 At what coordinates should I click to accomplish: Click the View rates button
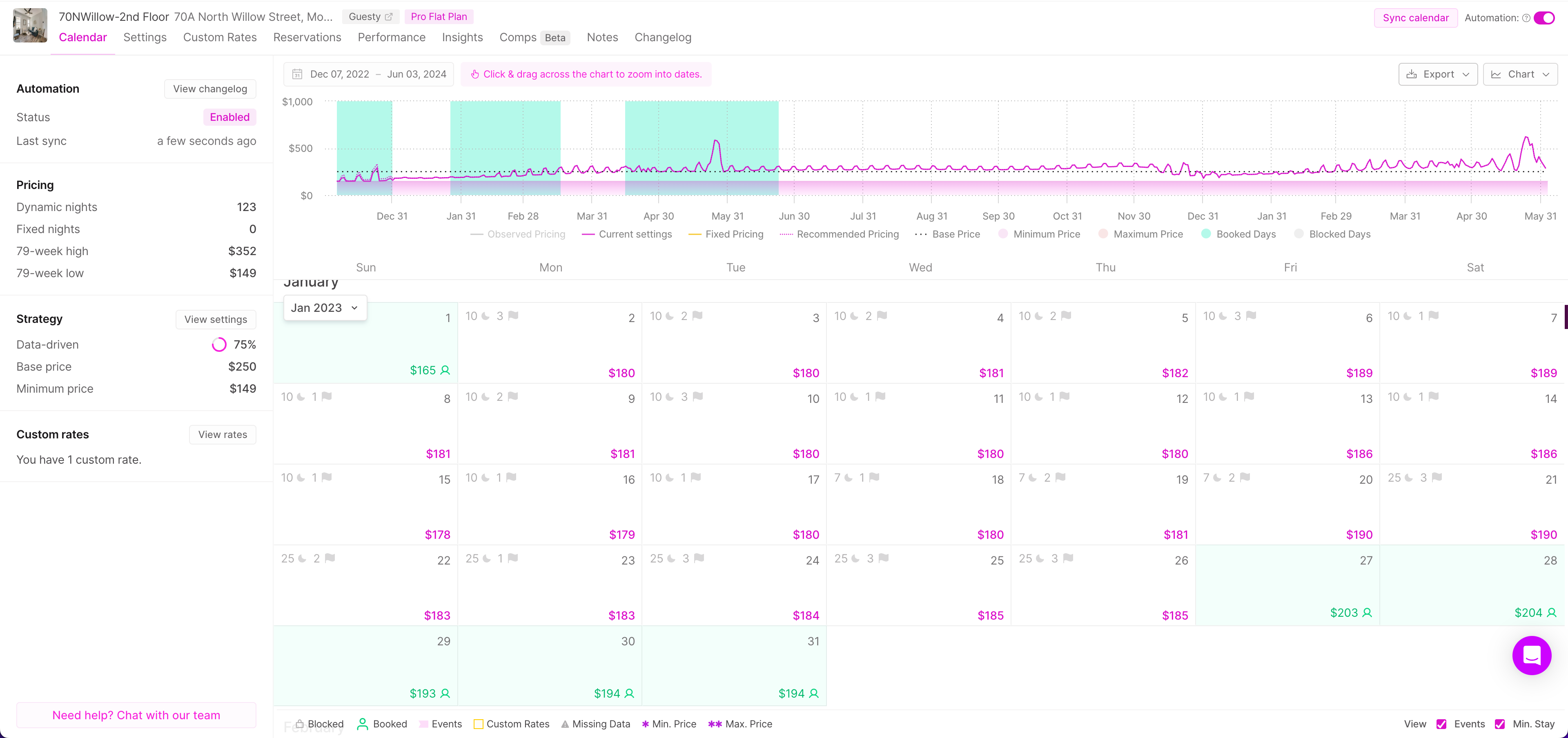222,434
